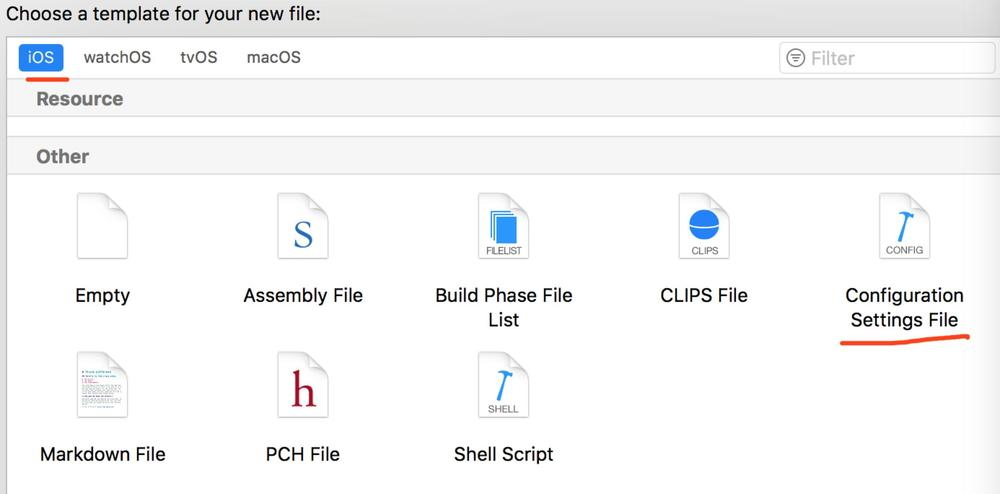The width and height of the screenshot is (1000, 494).
Task: Choose the Configuration Settings File icon
Action: (904, 227)
